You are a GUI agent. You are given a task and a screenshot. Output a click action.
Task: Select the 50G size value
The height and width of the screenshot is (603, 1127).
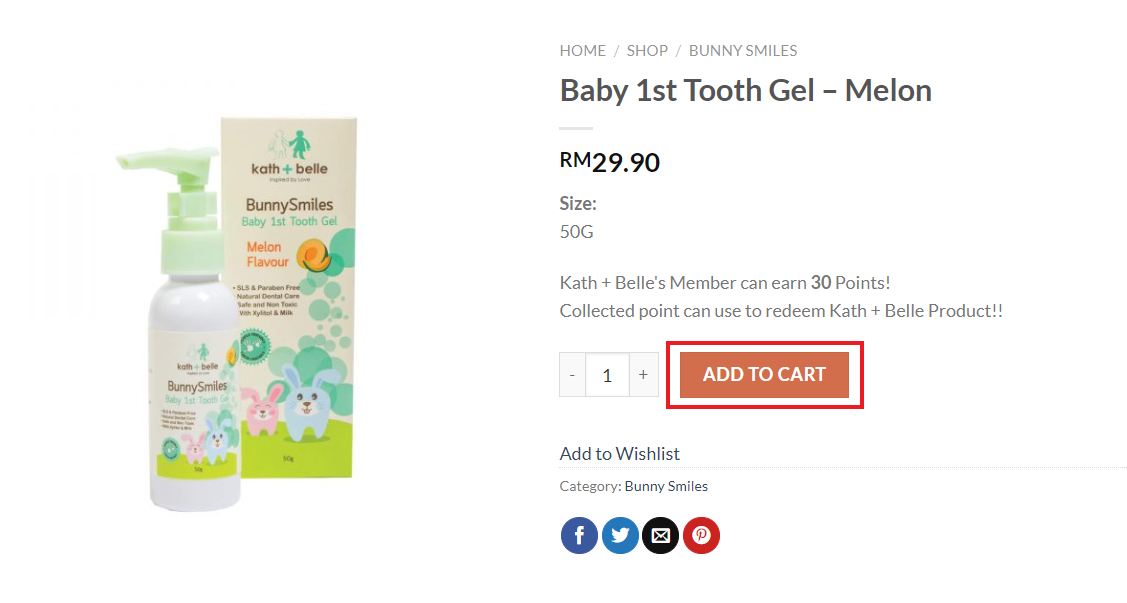[x=578, y=232]
